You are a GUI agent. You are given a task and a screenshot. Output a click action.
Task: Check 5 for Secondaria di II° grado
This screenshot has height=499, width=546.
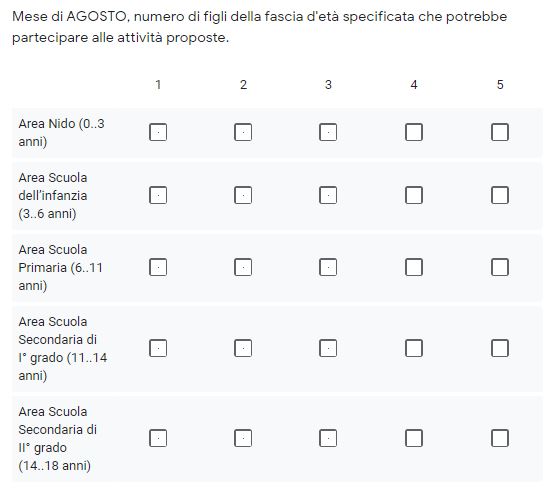pos(500,438)
